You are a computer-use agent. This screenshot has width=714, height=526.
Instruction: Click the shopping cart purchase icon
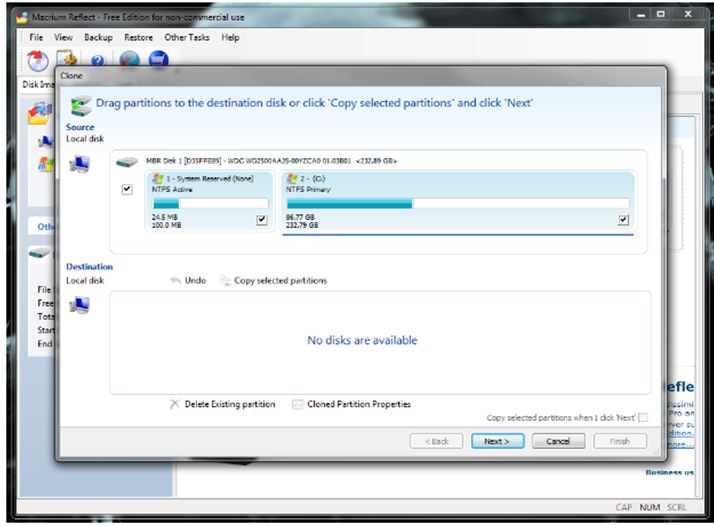pyautogui.click(x=158, y=59)
